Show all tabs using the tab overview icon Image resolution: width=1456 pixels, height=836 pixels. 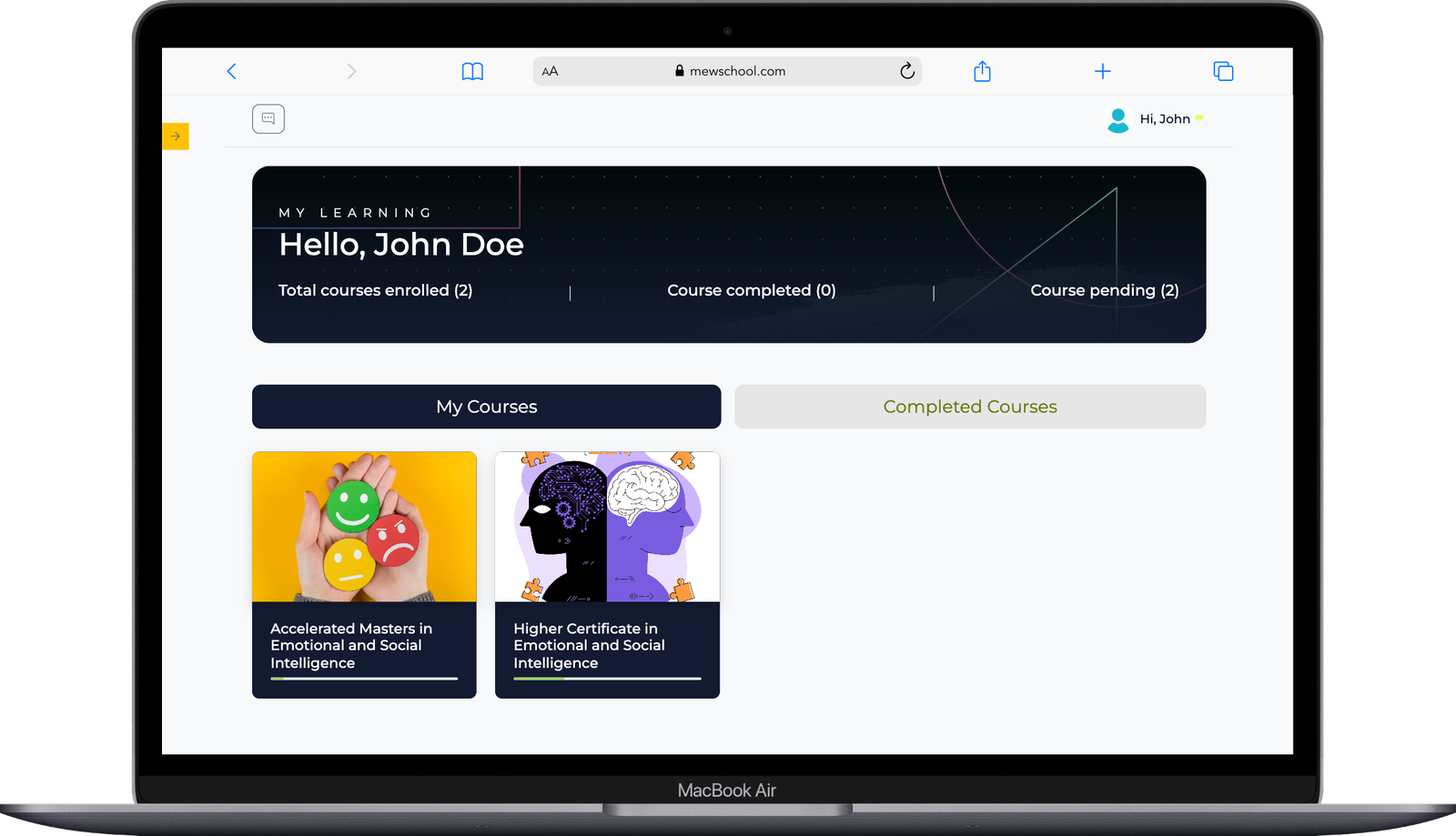1223,71
